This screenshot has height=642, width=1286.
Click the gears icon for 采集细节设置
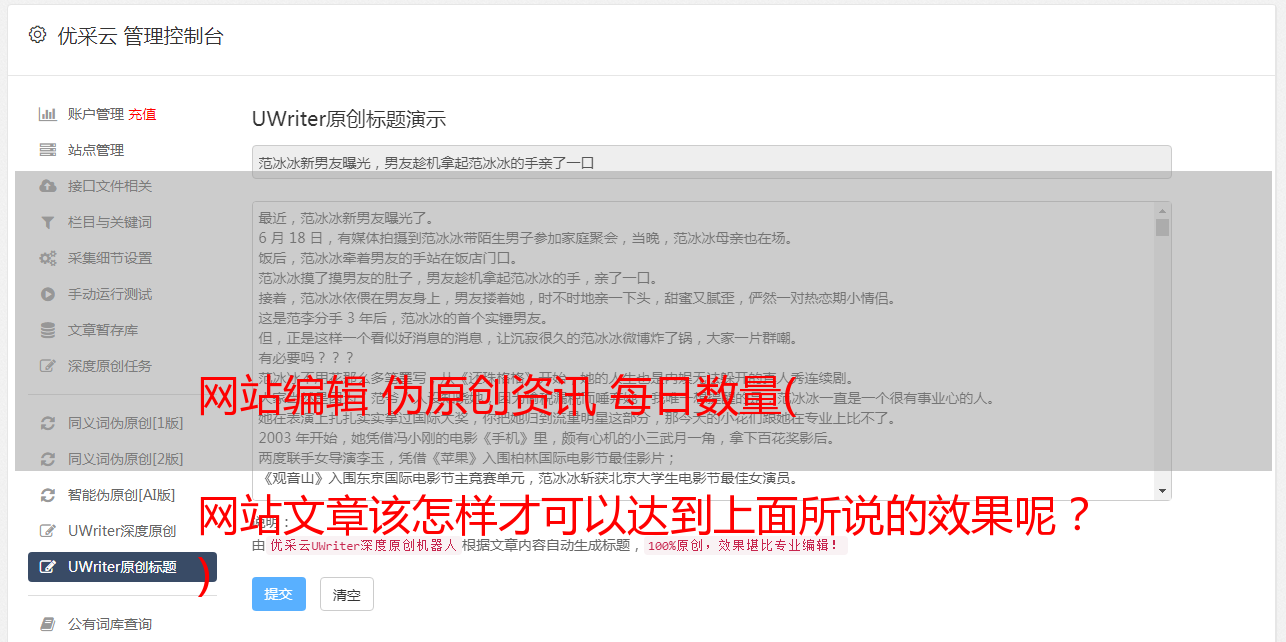pos(47,258)
